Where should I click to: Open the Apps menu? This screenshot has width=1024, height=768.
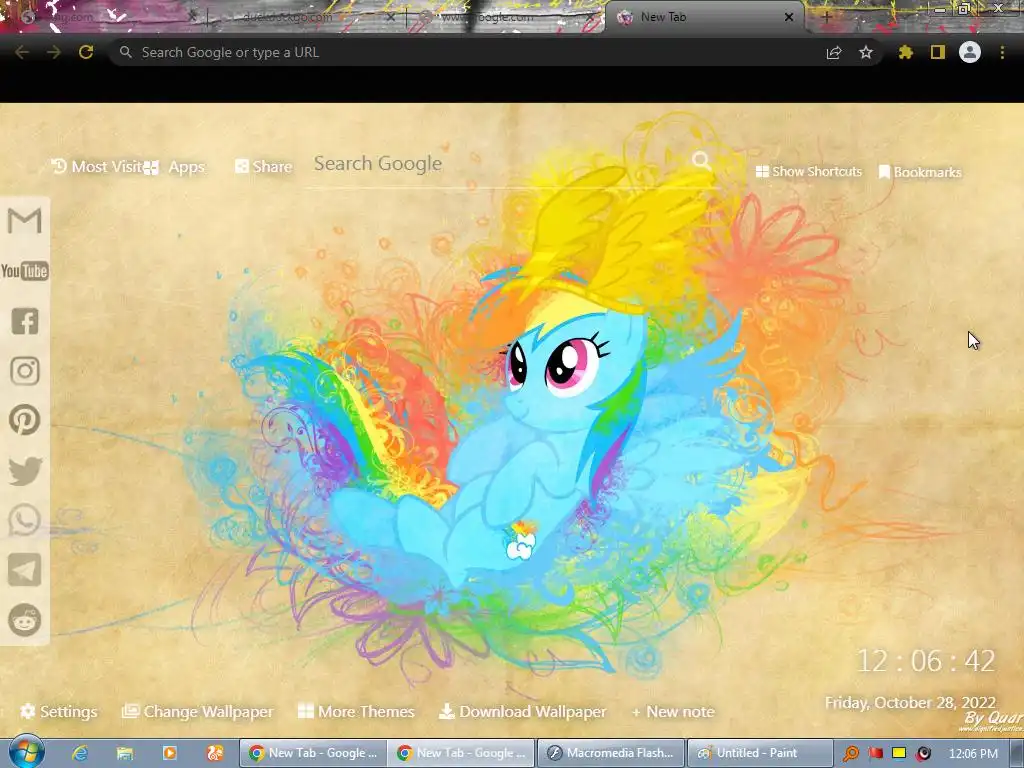click(174, 167)
